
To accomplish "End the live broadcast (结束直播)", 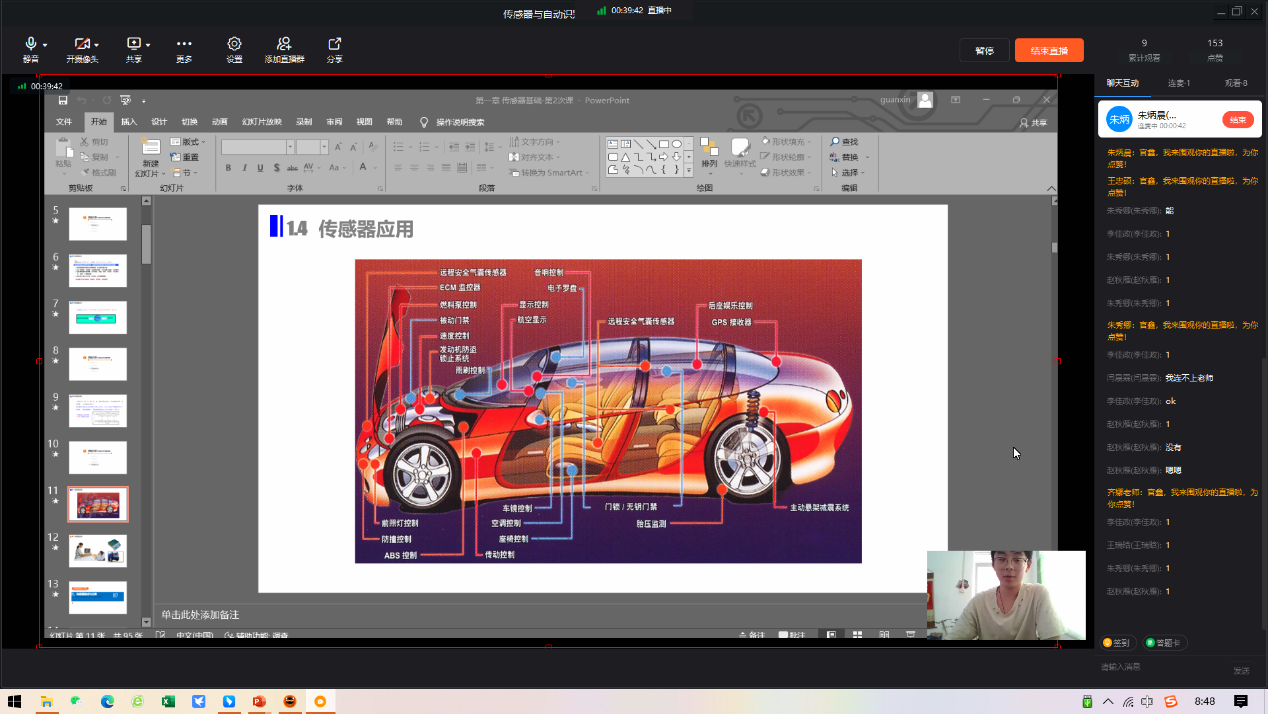I will [1049, 50].
